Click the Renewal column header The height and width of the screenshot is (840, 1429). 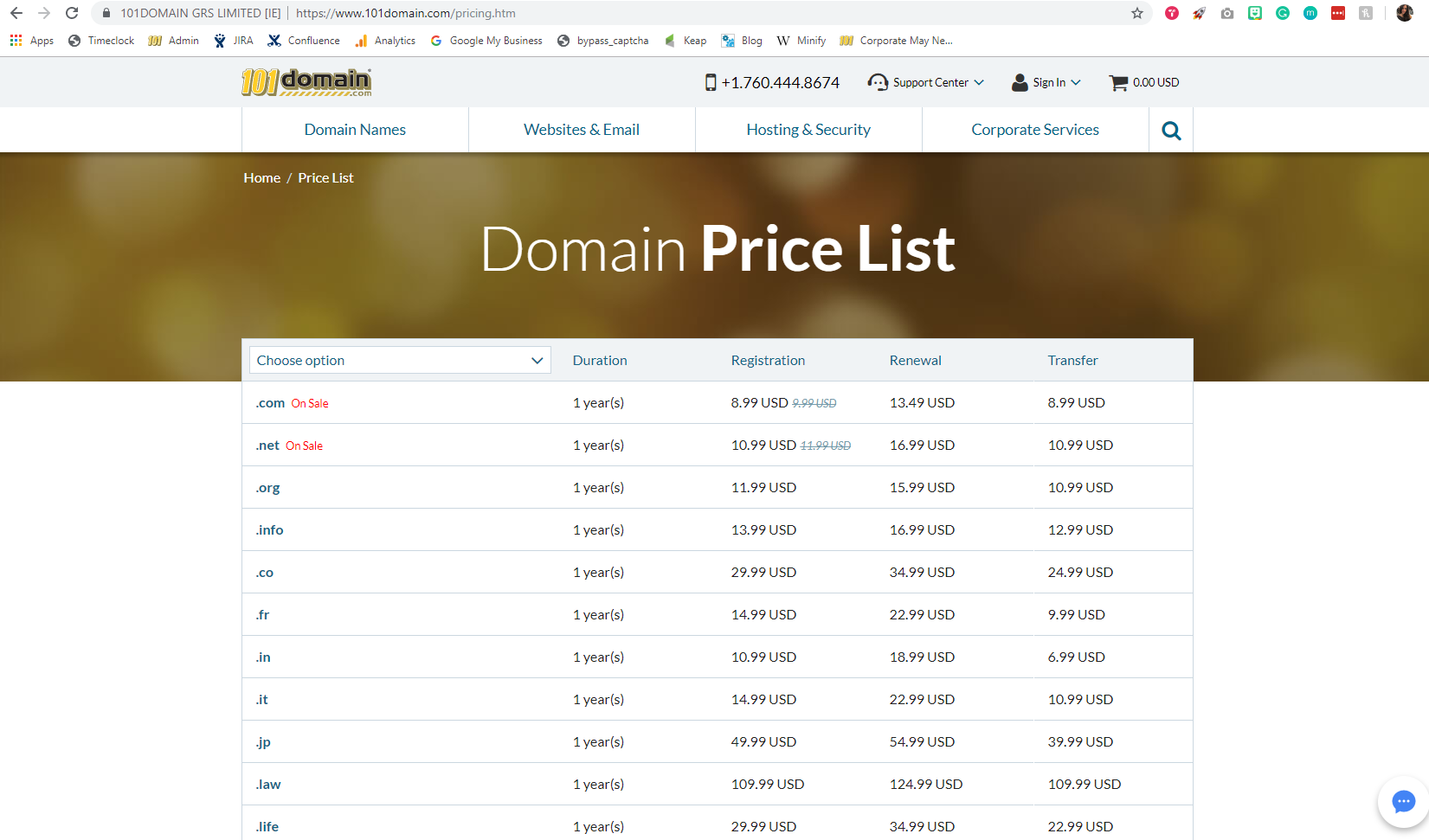(915, 361)
